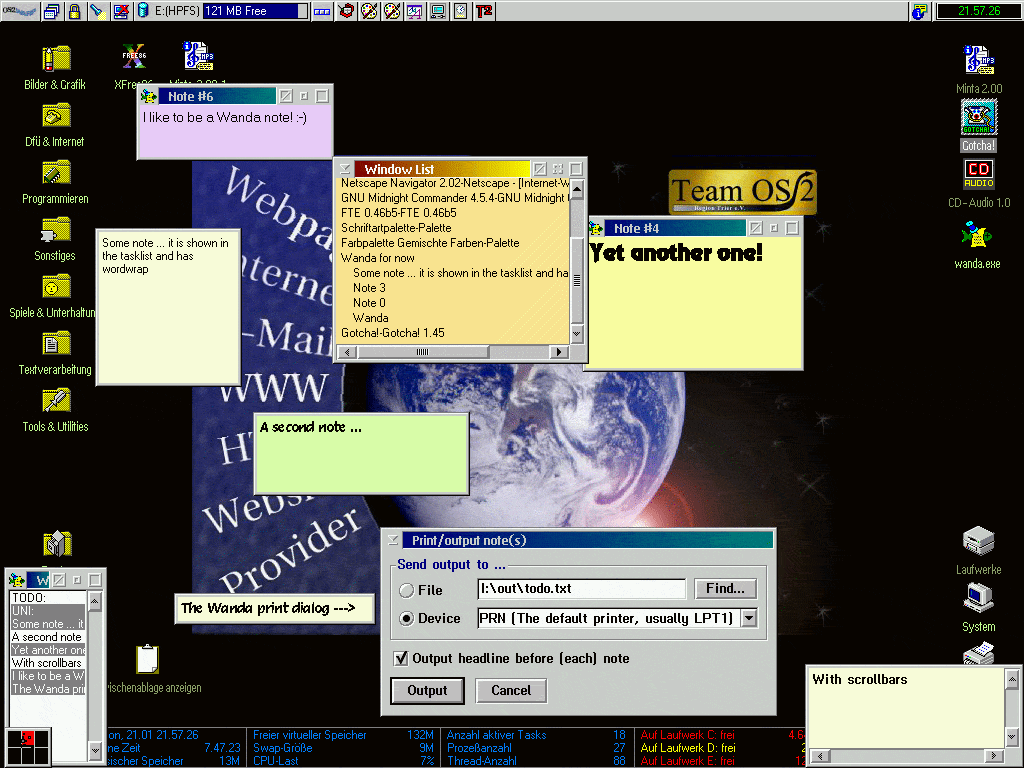Screen dimensions: 1024x768
Task: Select the Device radio button
Action: coord(406,618)
